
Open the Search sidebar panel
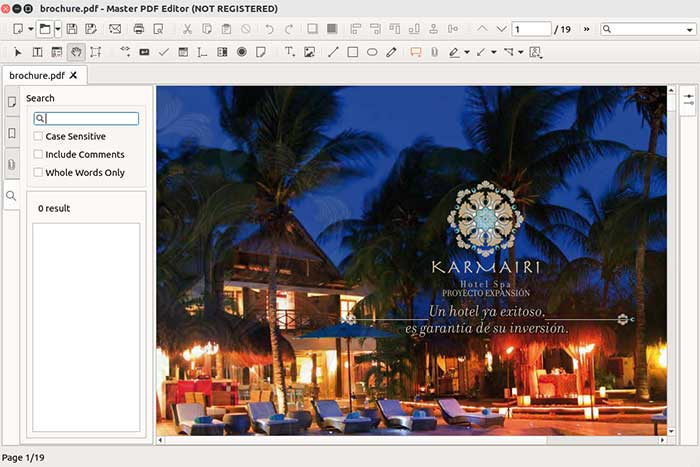[12, 196]
